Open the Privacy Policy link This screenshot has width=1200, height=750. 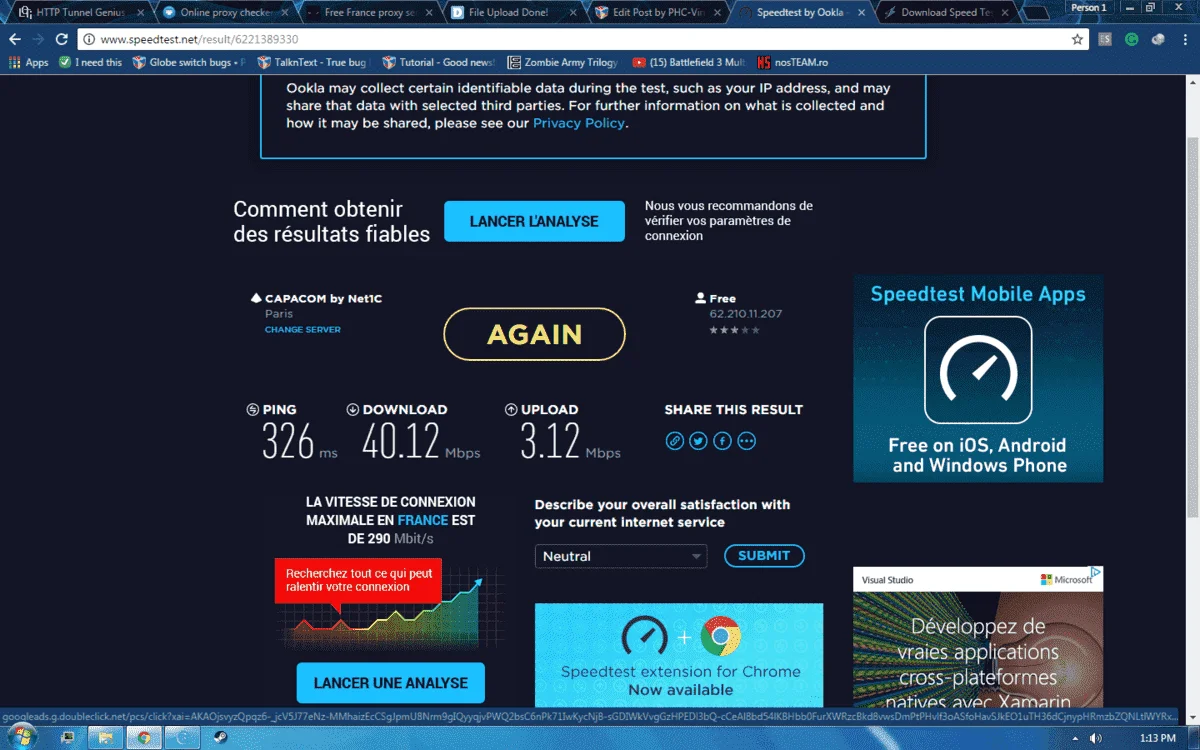click(x=579, y=123)
